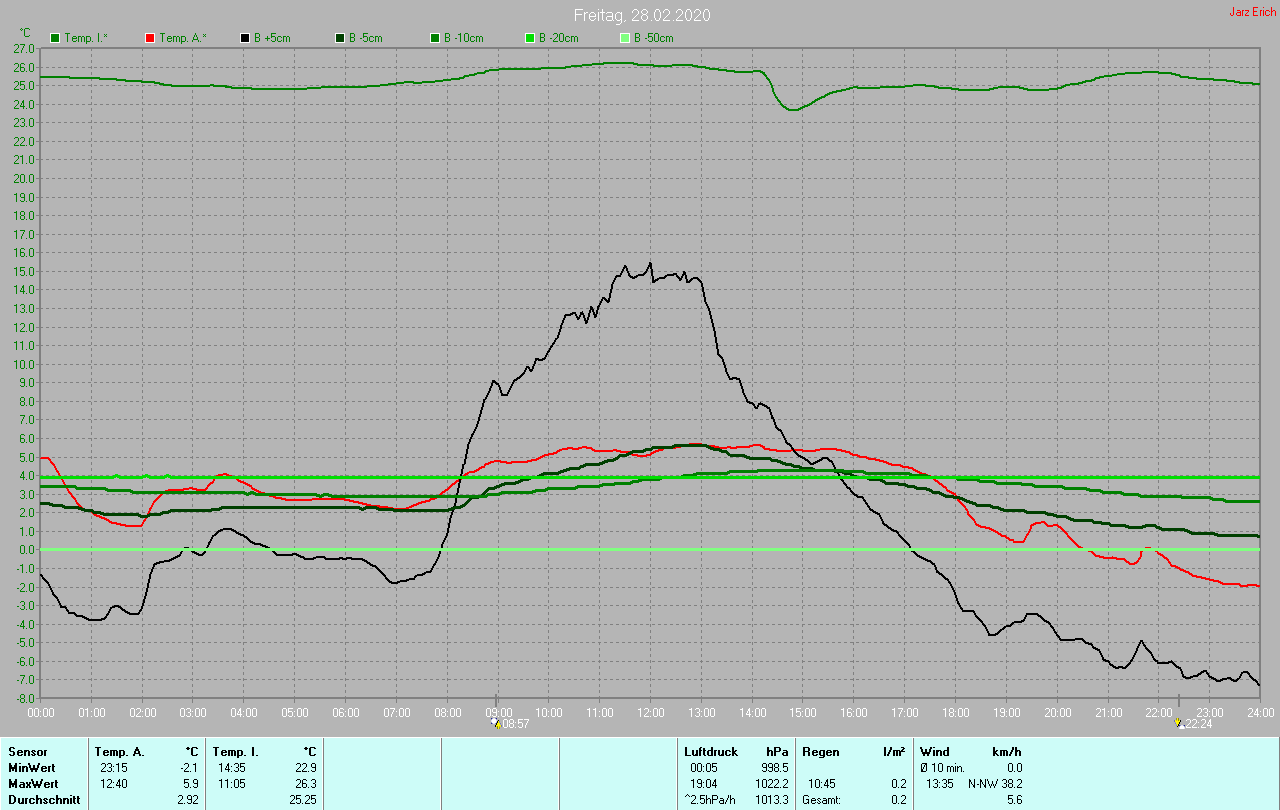
Task: Select the 'B -10cm' legend label
Action: [466, 38]
